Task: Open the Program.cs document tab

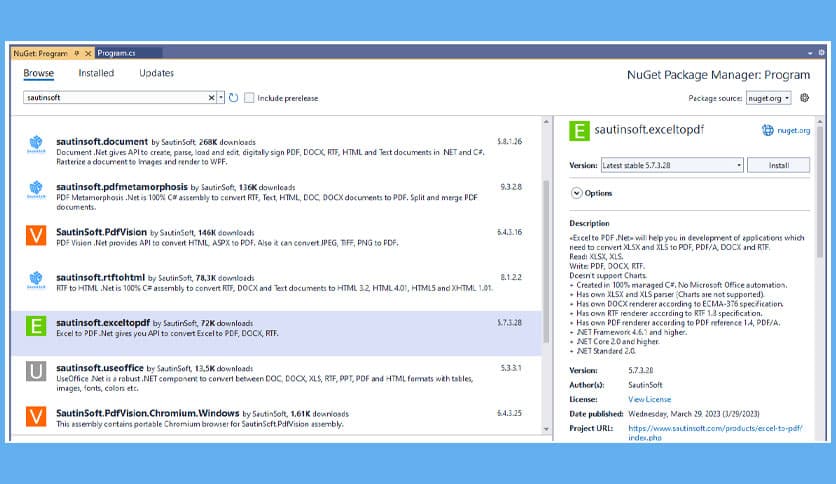Action: pyautogui.click(x=116, y=53)
